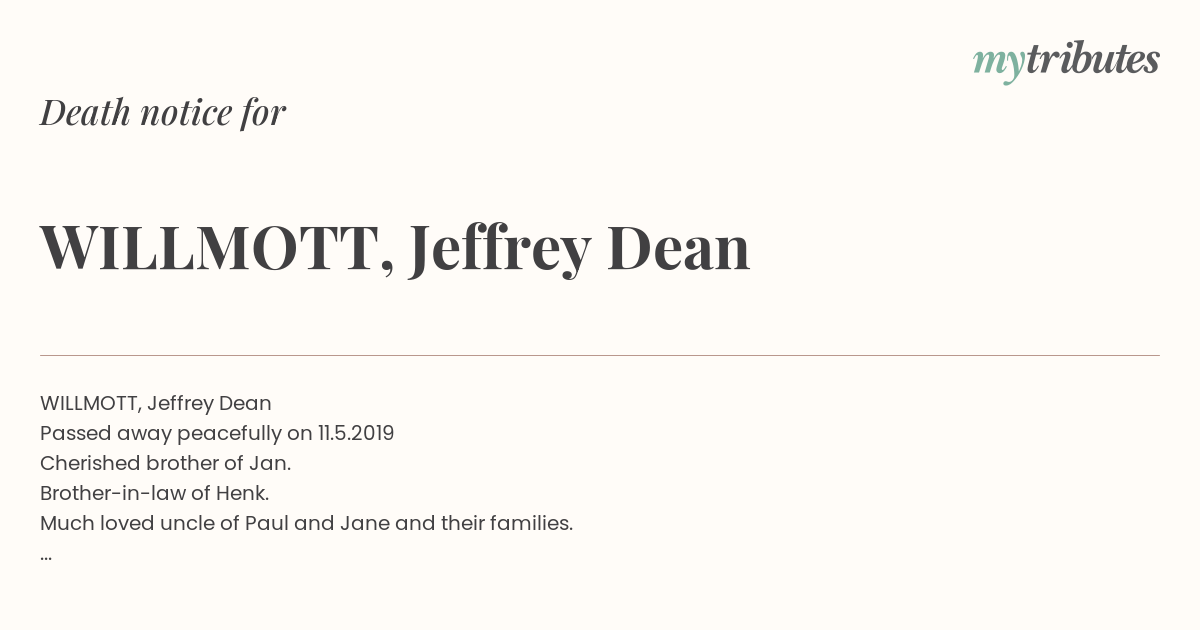Click 'Much loved uncle of Paul and Jane' line
This screenshot has height=630, width=1200.
(x=306, y=523)
